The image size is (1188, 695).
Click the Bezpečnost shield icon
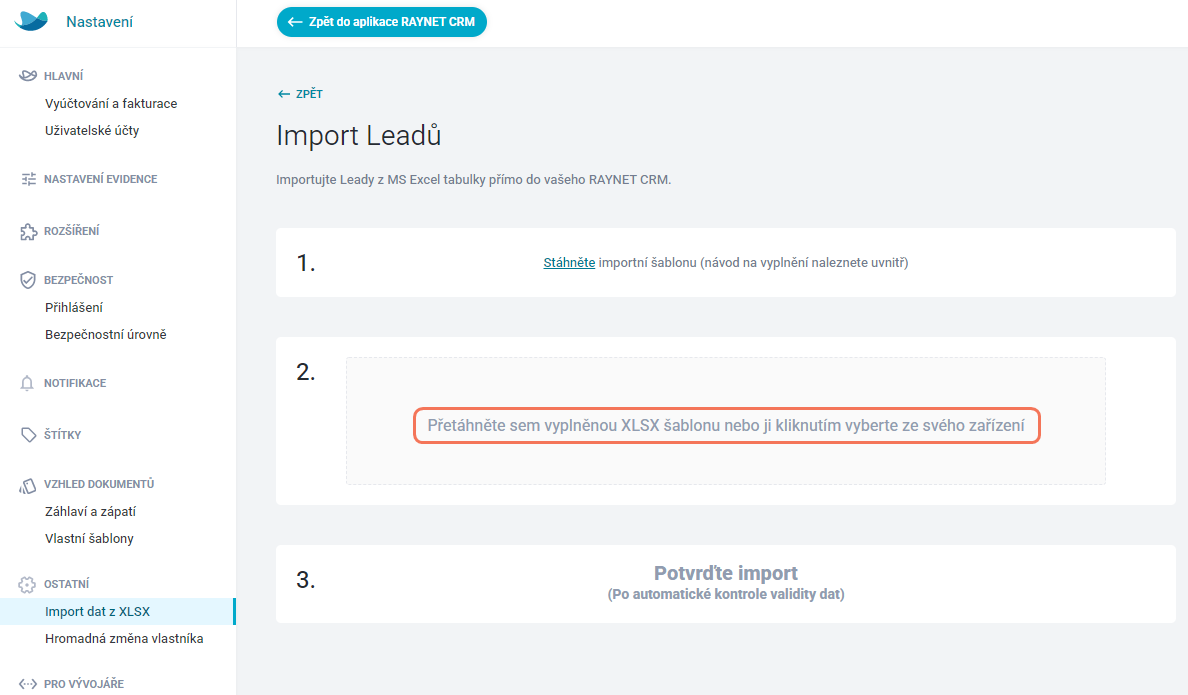28,280
